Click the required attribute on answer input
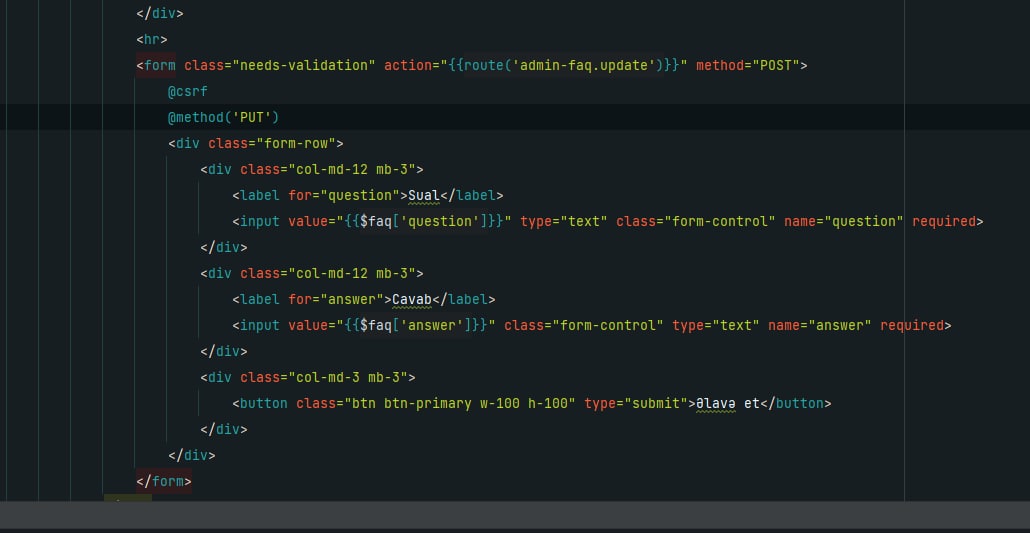This screenshot has height=533, width=1030. pos(912,325)
